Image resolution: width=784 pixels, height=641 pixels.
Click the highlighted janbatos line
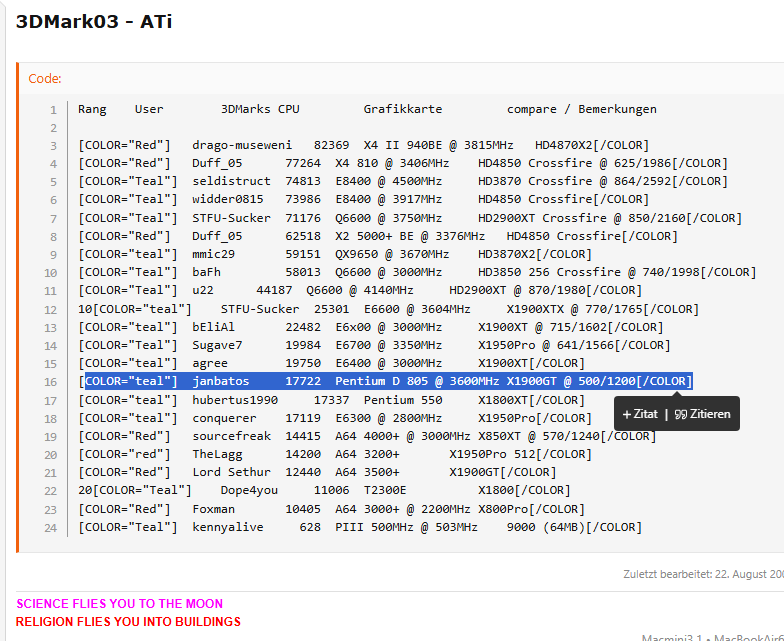(x=385, y=381)
